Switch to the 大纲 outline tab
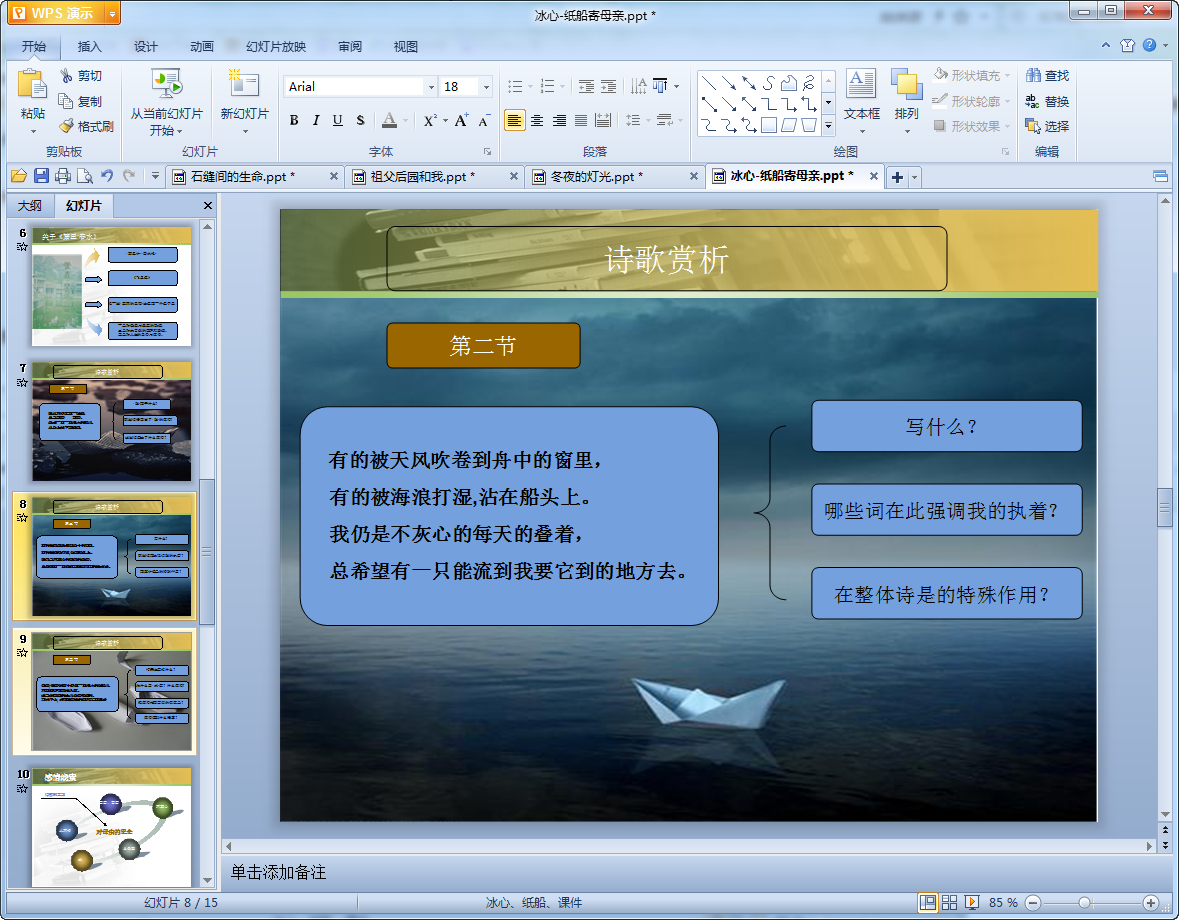 [30, 205]
